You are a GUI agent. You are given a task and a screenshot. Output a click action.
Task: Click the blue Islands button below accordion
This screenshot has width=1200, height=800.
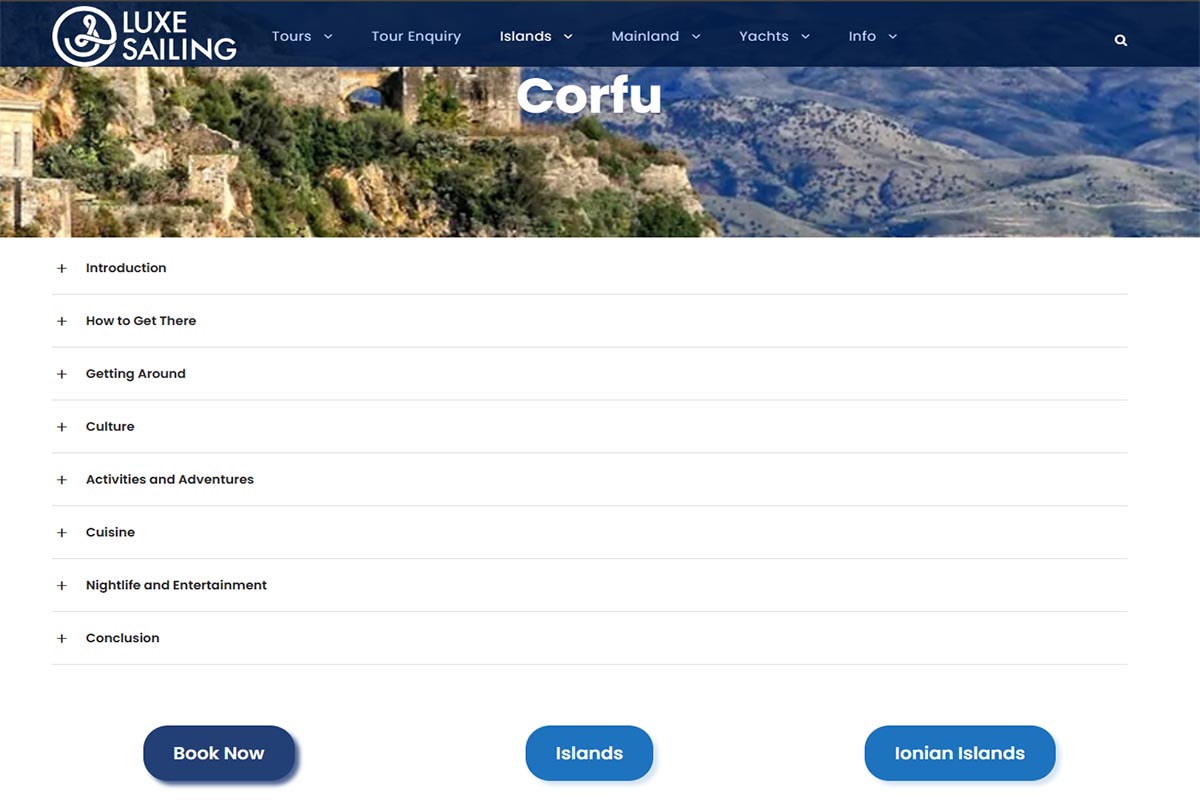click(589, 753)
